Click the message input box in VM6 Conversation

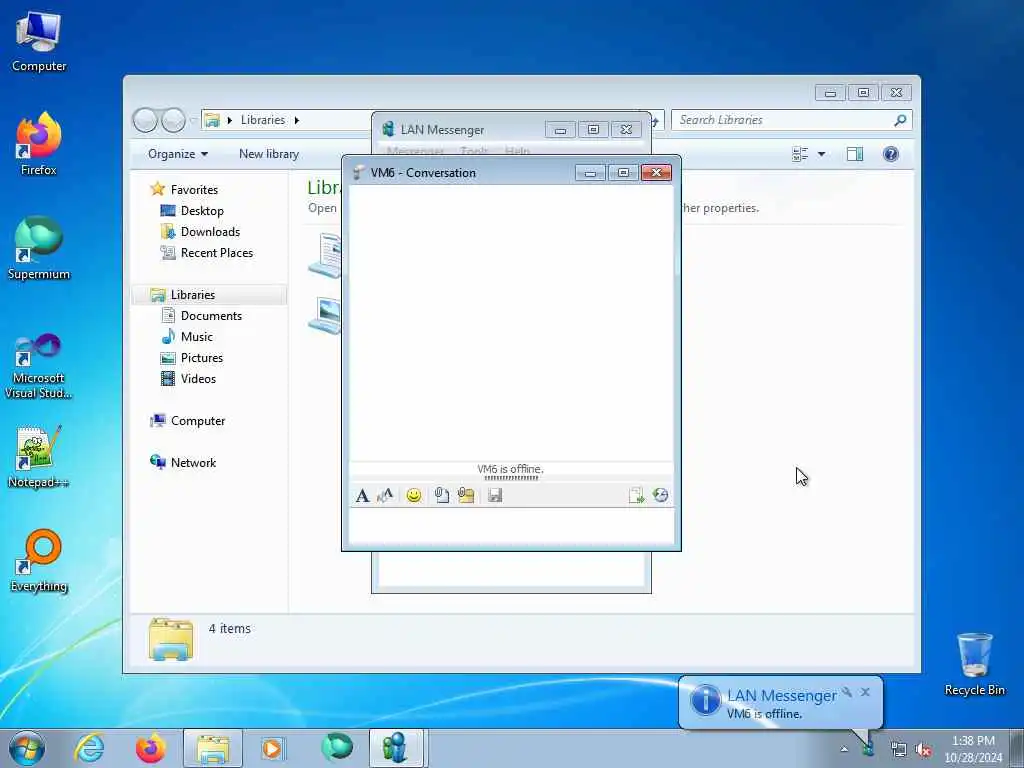pyautogui.click(x=511, y=526)
